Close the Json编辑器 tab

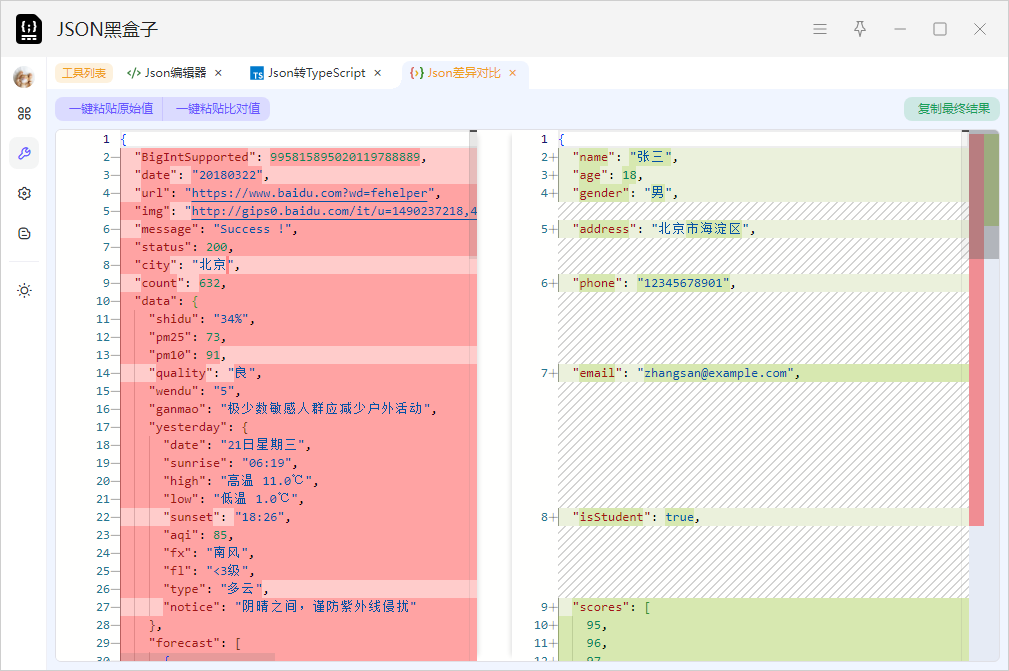coord(219,73)
